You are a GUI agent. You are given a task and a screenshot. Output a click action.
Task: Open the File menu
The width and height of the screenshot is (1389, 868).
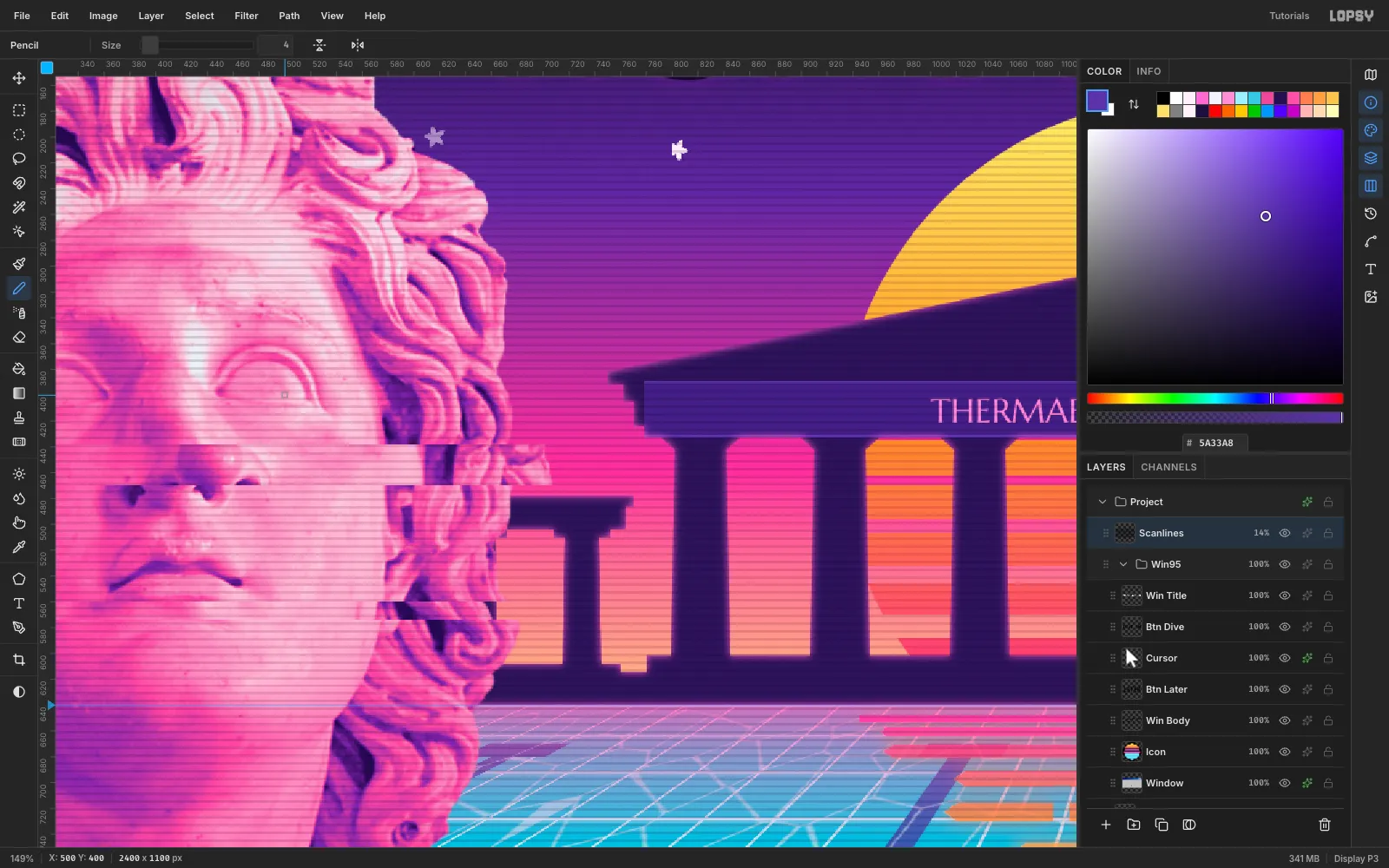point(22,16)
